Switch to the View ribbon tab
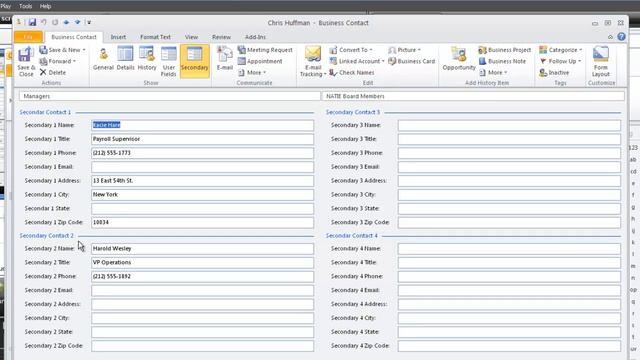This screenshot has height=360, width=640. tap(191, 37)
